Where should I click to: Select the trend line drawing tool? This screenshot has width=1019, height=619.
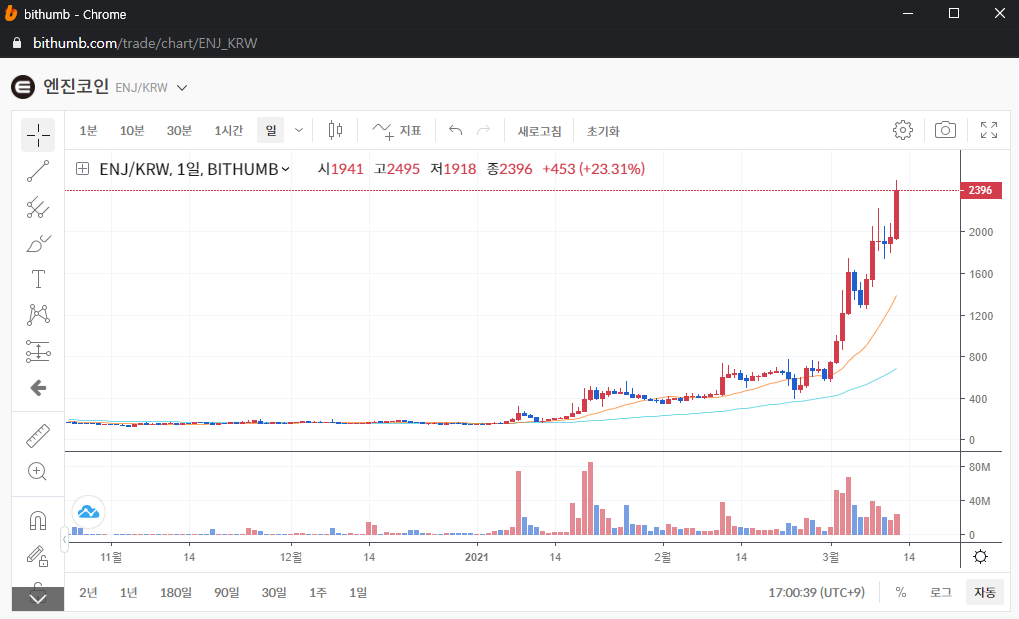[38, 171]
